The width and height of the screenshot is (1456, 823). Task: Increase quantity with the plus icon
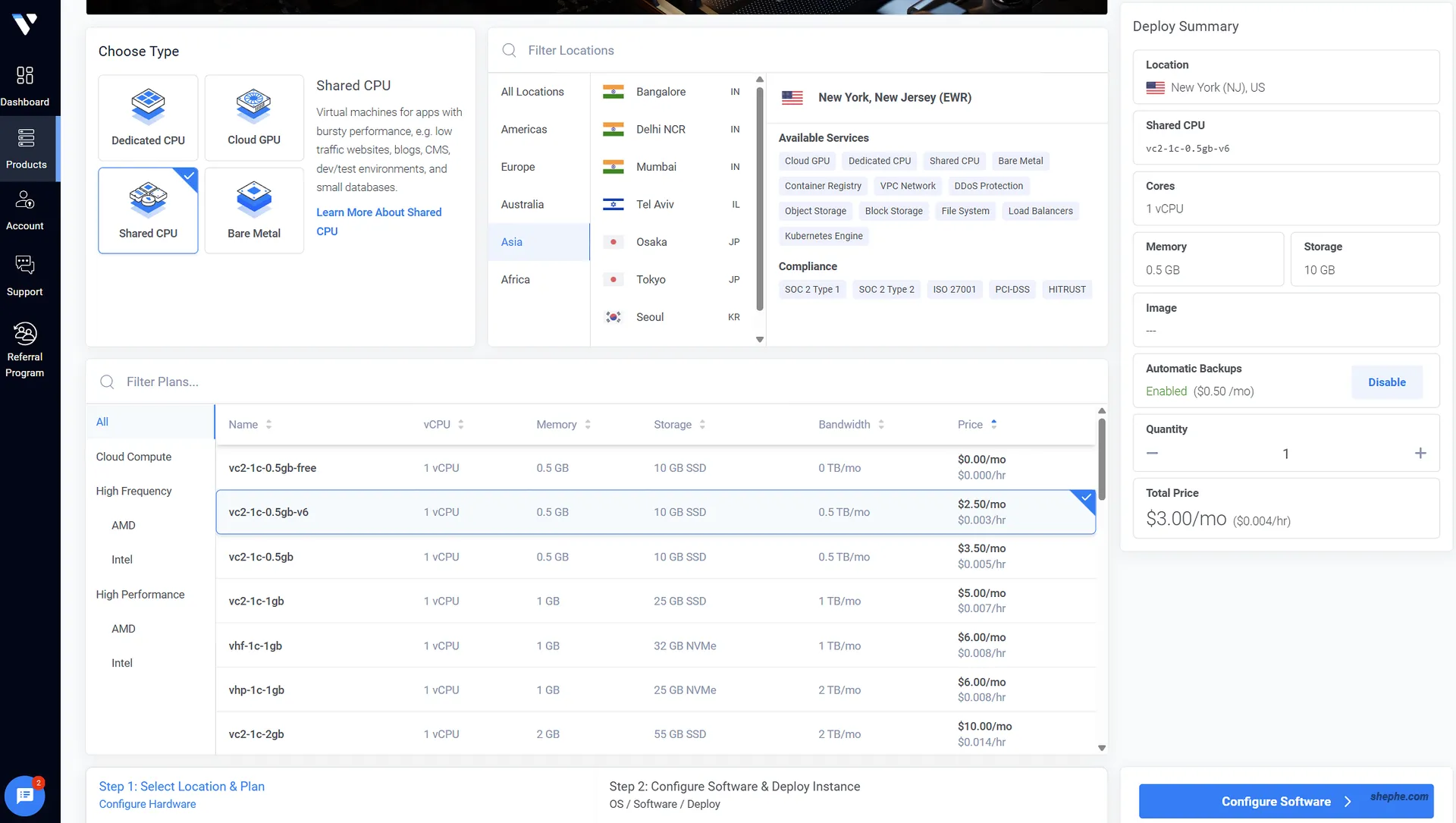1420,454
